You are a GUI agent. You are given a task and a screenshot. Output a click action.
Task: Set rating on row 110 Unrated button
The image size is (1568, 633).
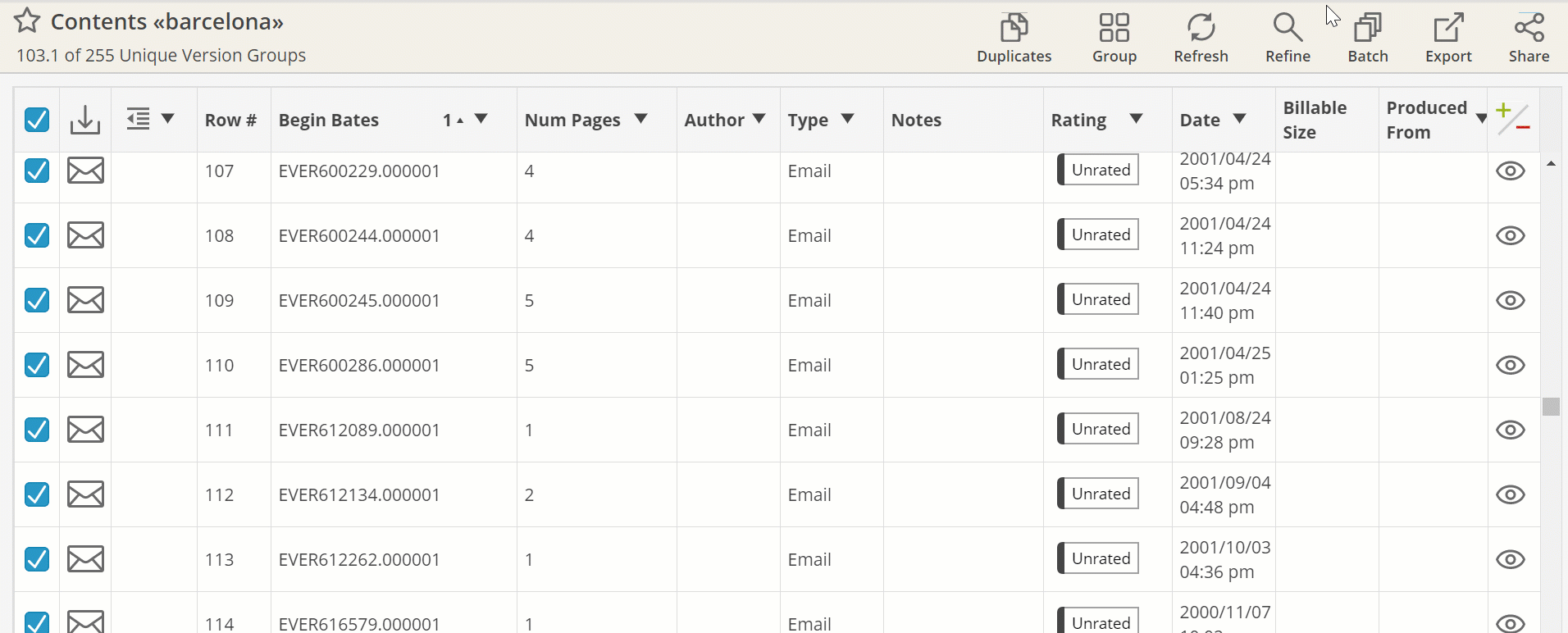[x=1098, y=364]
